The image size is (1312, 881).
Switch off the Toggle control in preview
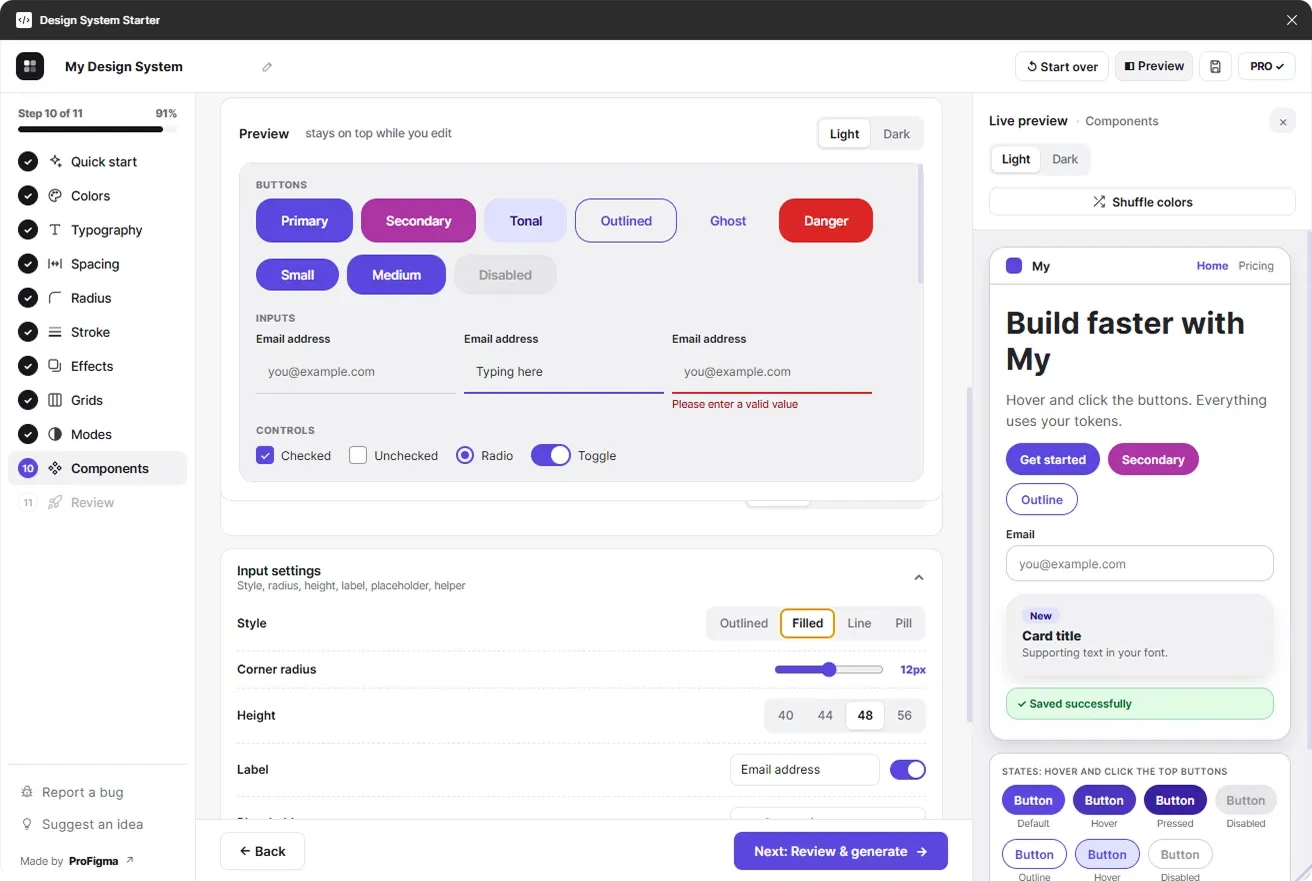[550, 455]
